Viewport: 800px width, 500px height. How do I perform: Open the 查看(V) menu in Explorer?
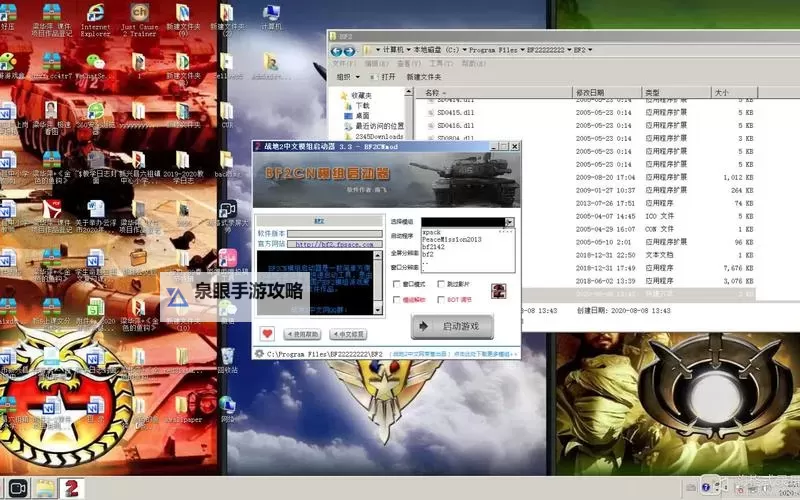409,63
